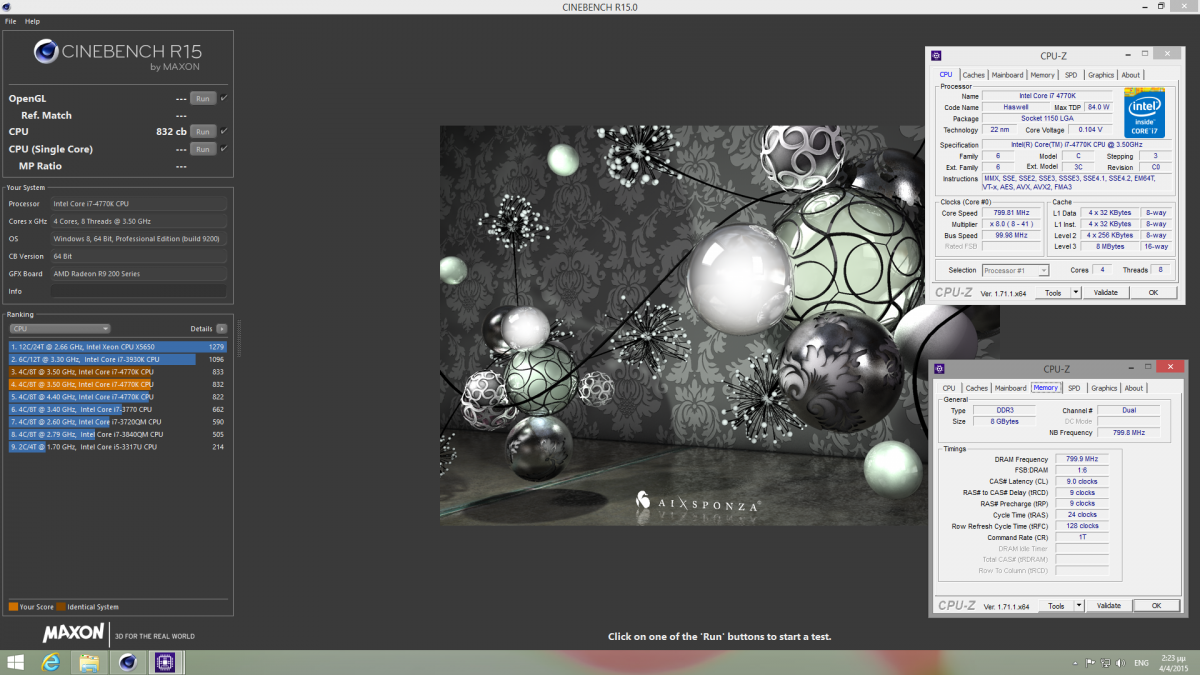1200x675 pixels.
Task: Switch to Memory tab in upper CPU-Z
Action: coord(1042,75)
